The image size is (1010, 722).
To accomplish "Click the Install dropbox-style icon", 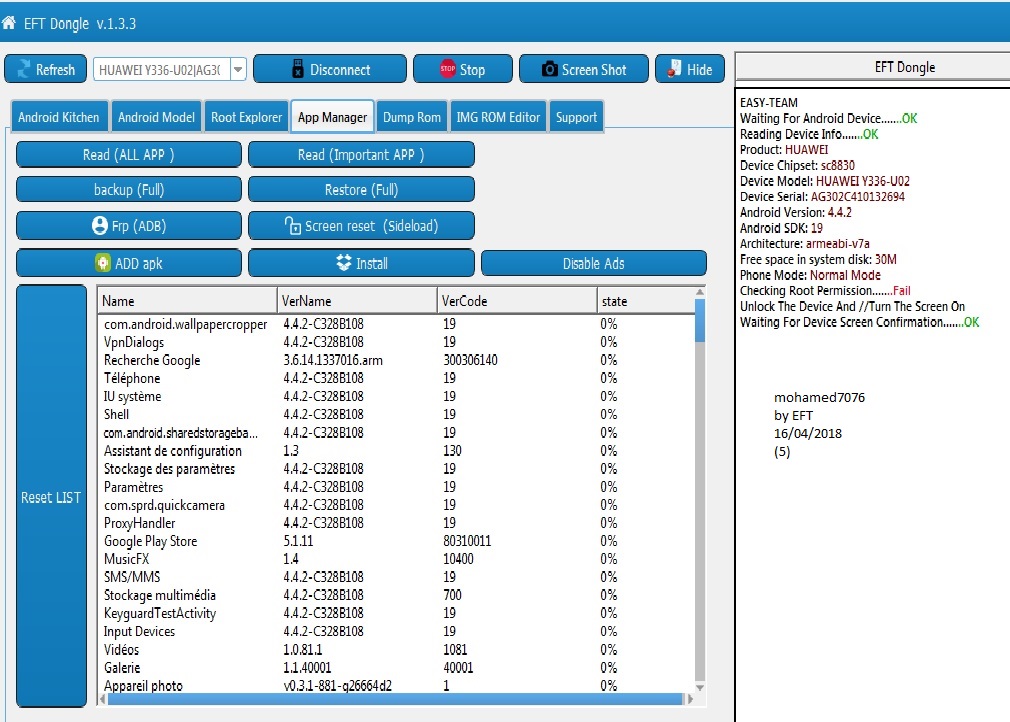I will coord(344,263).
